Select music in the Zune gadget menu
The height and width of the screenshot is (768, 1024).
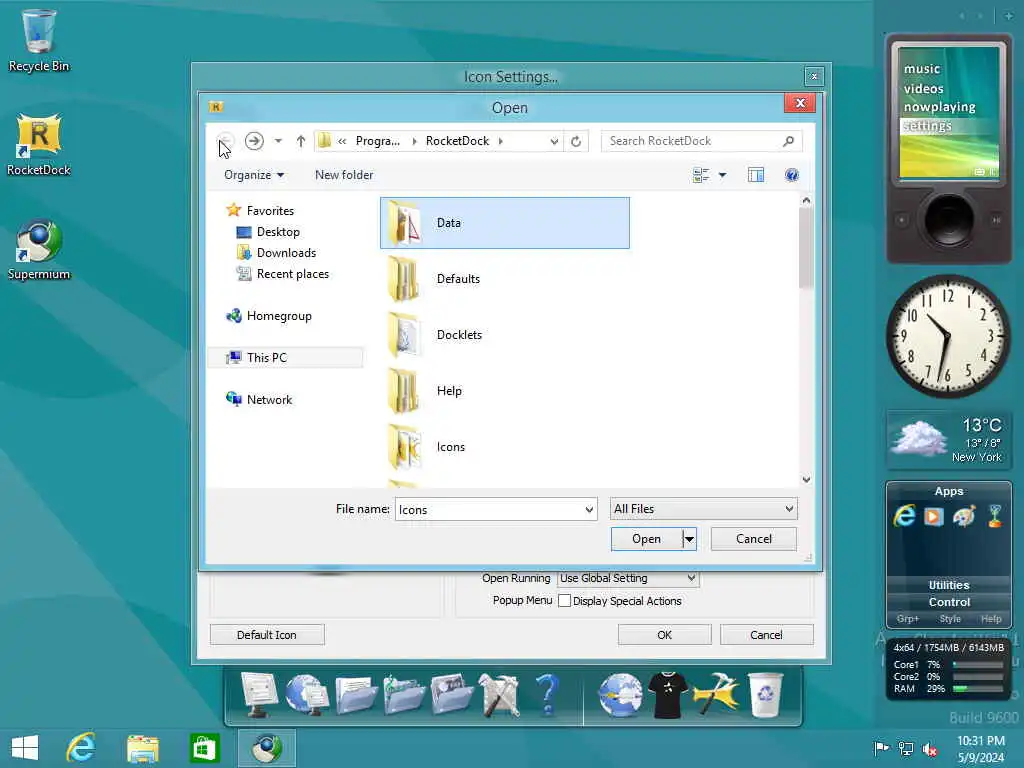coord(922,69)
